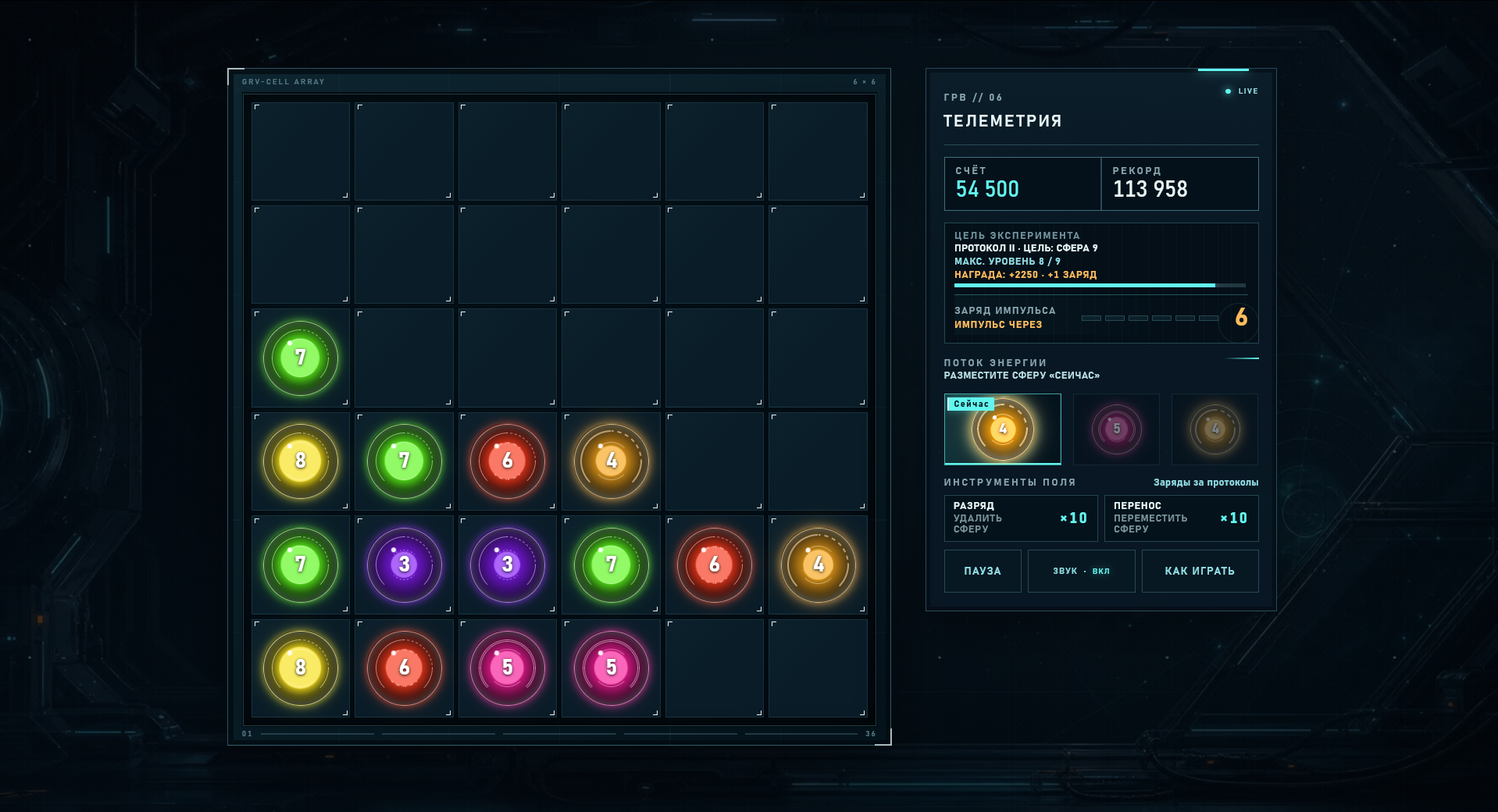The image size is (1498, 812).
Task: Pick the red 6 sphere in the bottom row
Action: (x=405, y=668)
